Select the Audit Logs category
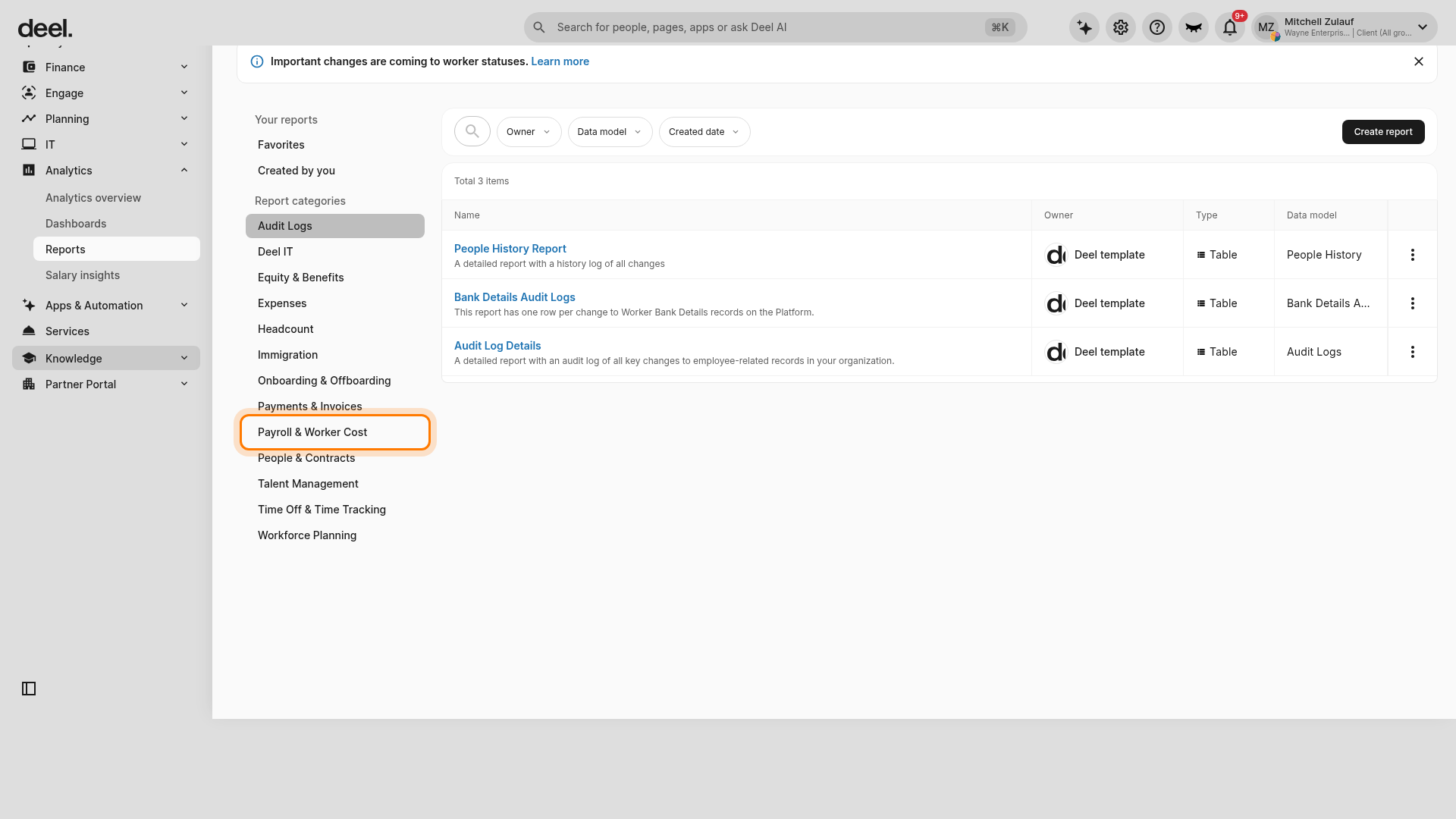This screenshot has height=819, width=1456. pos(335,226)
